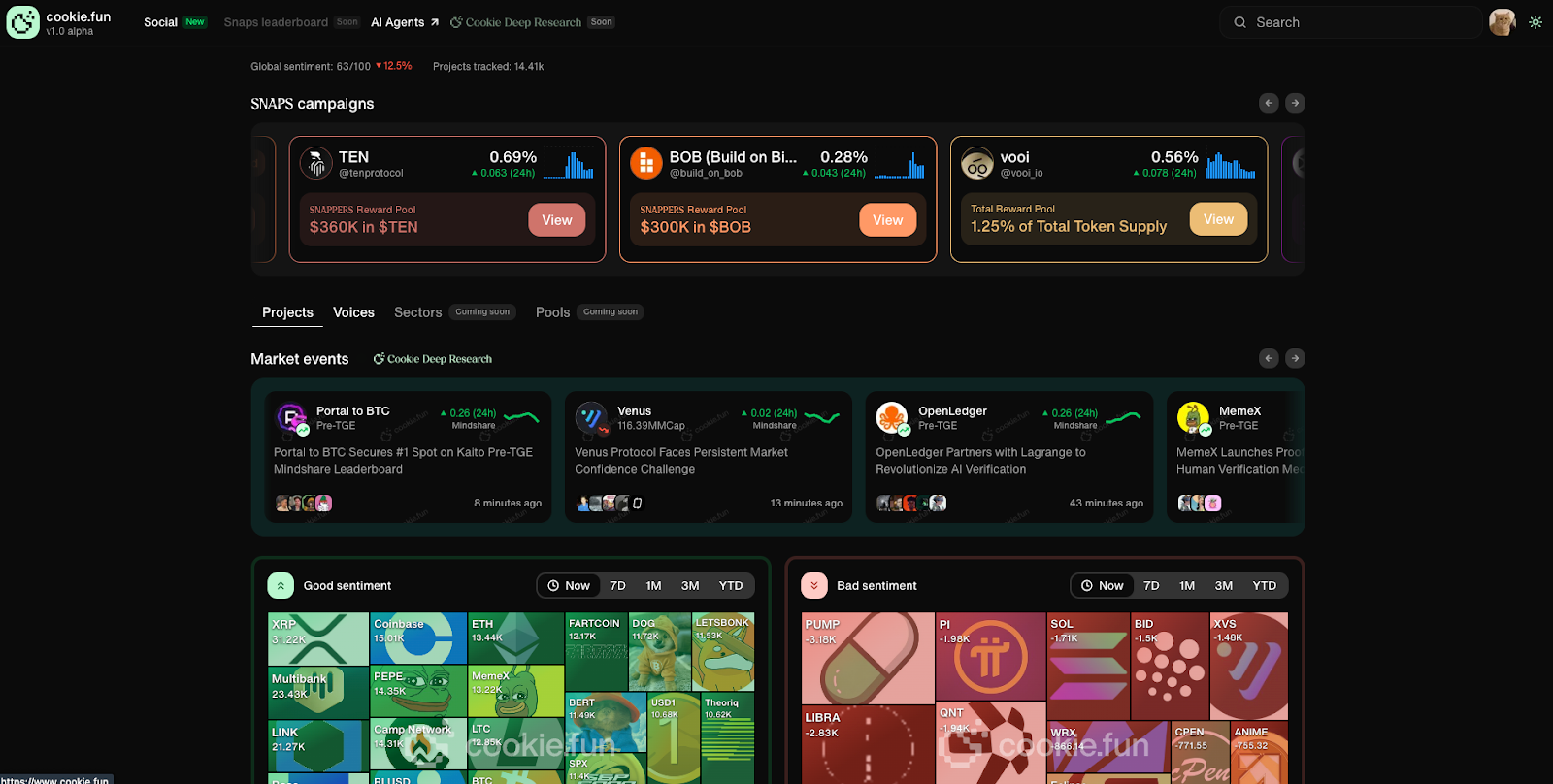Click the Portal to BTC logo icon
Viewport: 1553px width, 784px height.
pyautogui.click(x=292, y=418)
